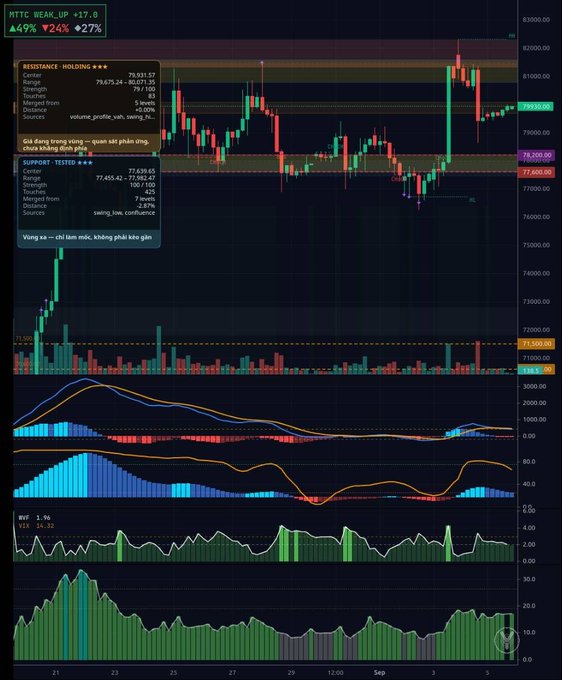Click the date label 29 on time axis
This screenshot has height=680, width=562.
tap(291, 673)
